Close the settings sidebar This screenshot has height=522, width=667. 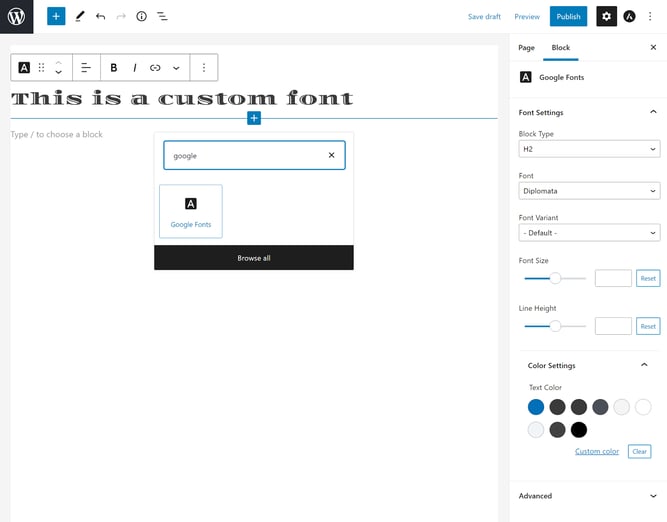click(653, 47)
